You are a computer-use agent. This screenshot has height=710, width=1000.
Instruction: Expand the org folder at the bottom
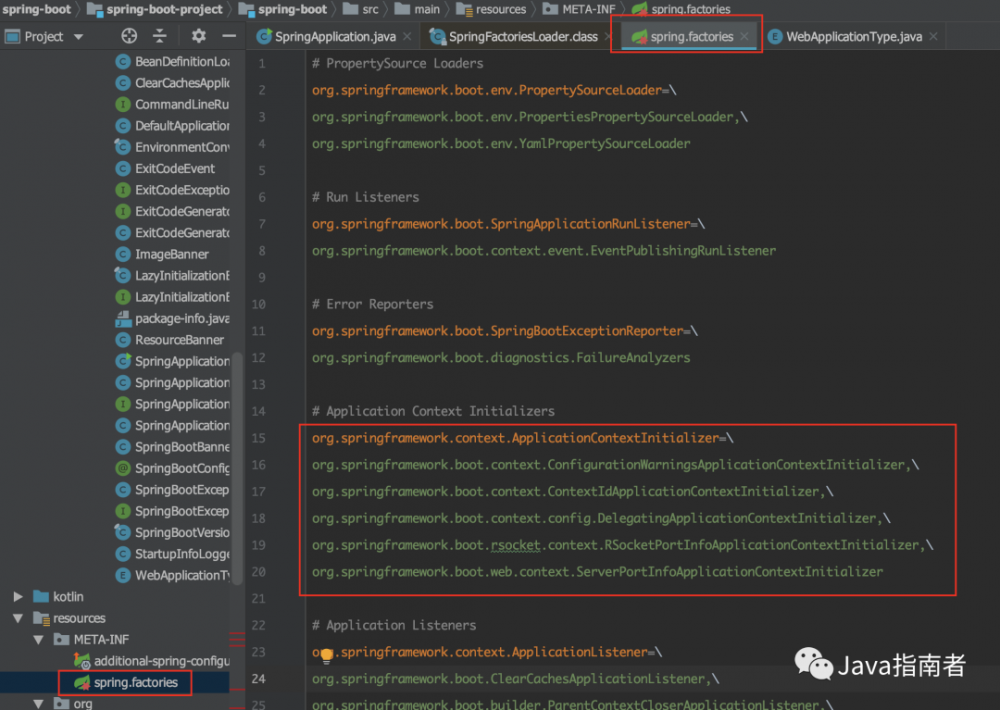pos(37,703)
